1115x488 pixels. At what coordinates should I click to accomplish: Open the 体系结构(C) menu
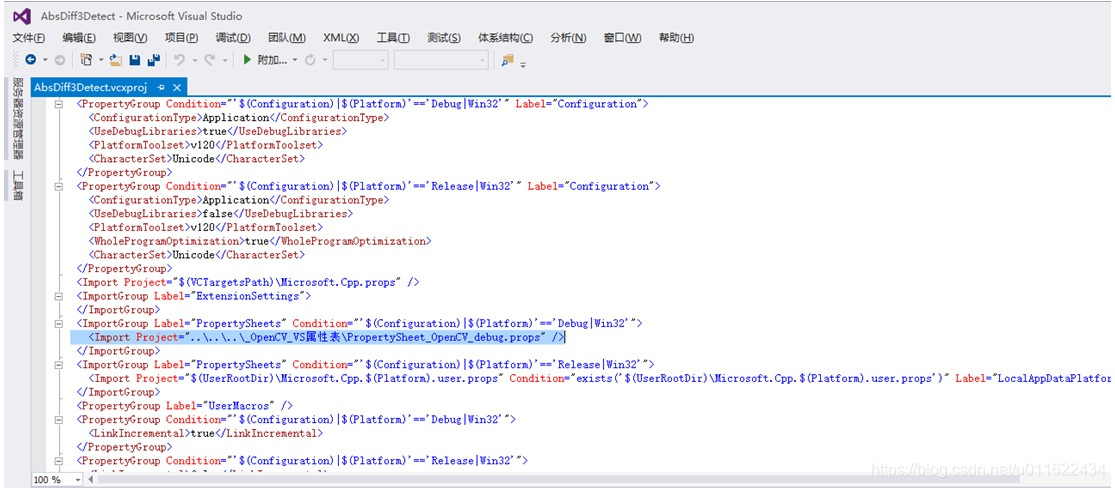(x=506, y=38)
